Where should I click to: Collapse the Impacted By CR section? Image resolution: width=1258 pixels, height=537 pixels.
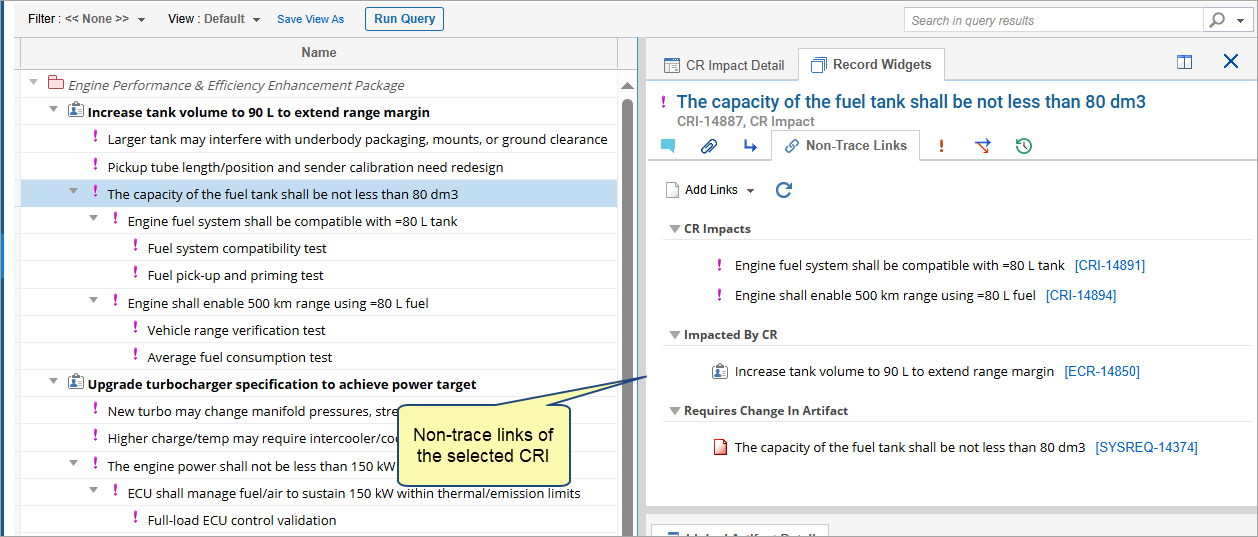(x=674, y=335)
